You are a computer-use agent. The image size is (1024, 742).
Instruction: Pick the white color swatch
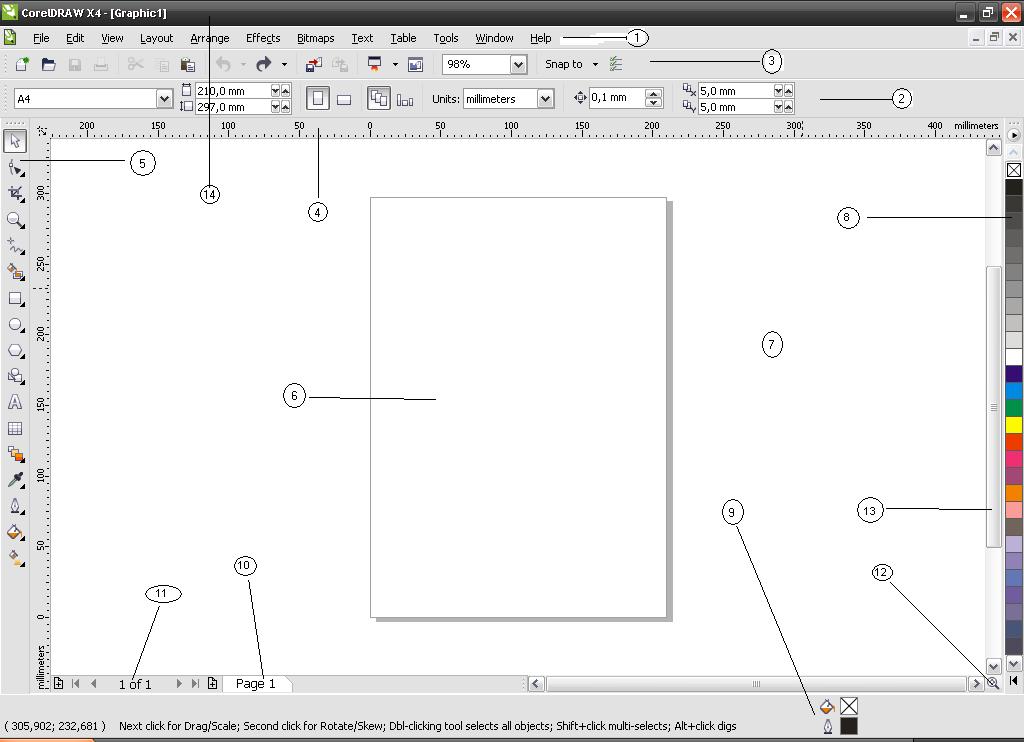pyautogui.click(x=1014, y=357)
